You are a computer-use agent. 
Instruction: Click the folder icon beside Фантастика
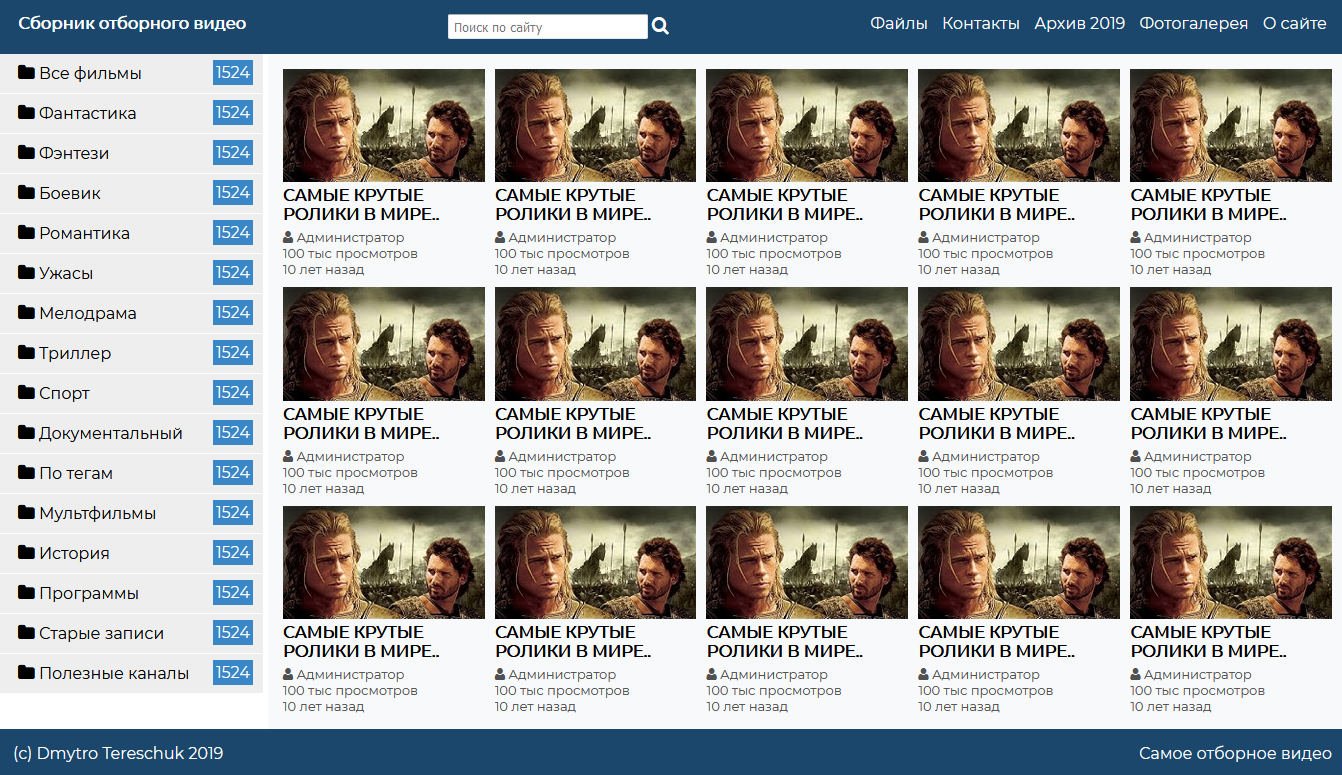(x=26, y=112)
